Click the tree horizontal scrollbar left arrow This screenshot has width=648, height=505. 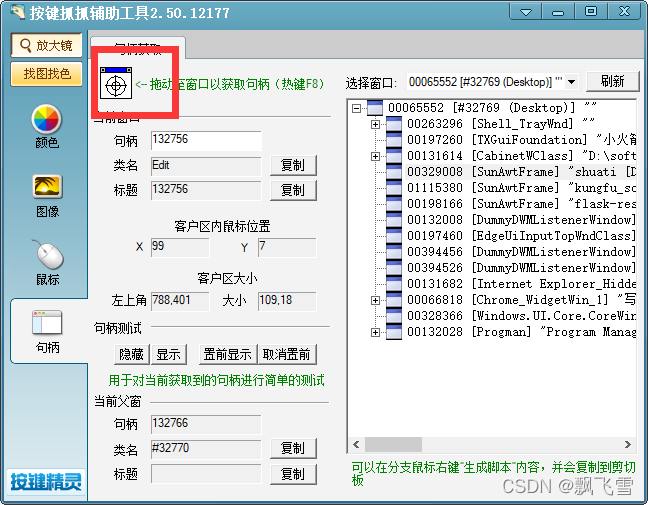pos(356,445)
